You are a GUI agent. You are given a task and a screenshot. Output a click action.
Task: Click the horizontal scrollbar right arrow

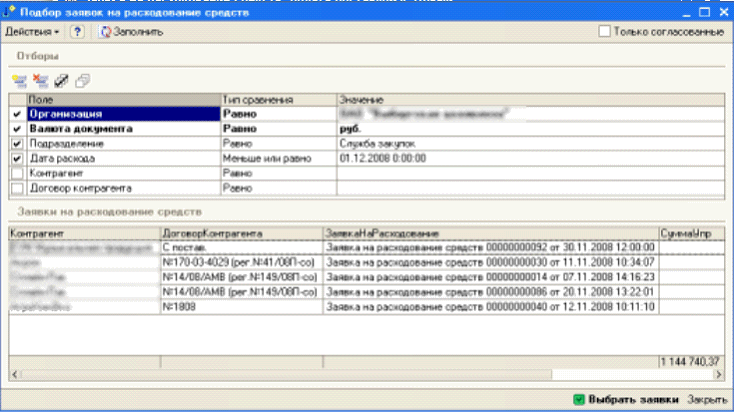[x=719, y=375]
